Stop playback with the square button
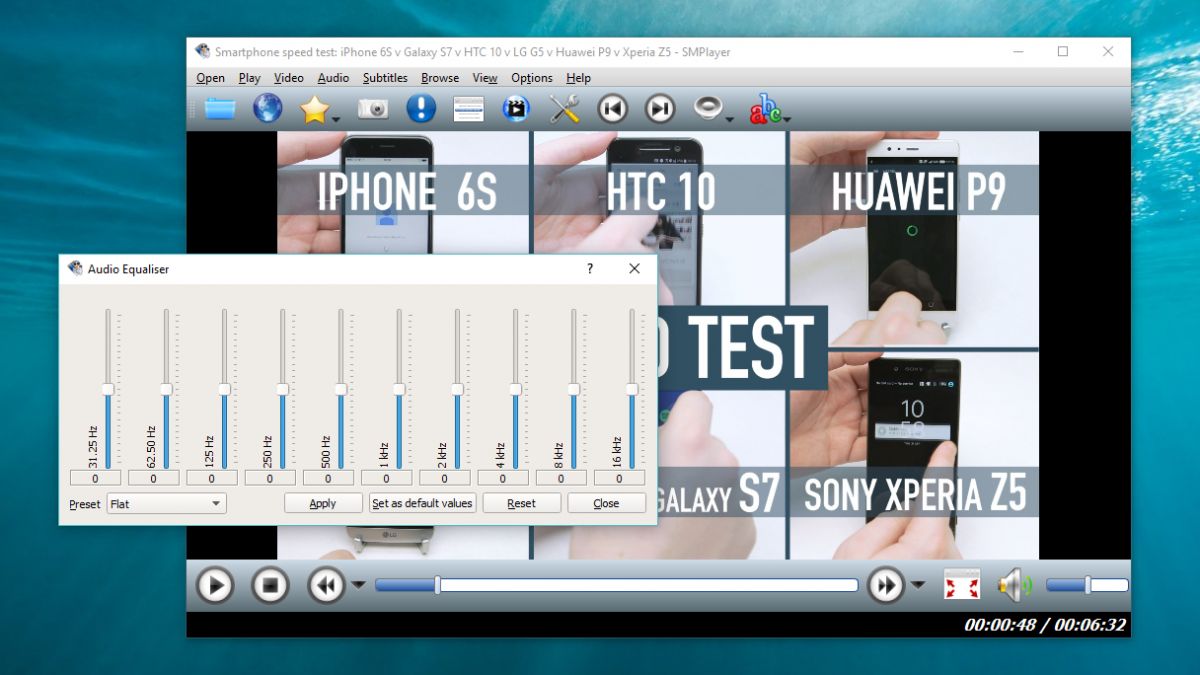1200x675 pixels. coord(269,585)
